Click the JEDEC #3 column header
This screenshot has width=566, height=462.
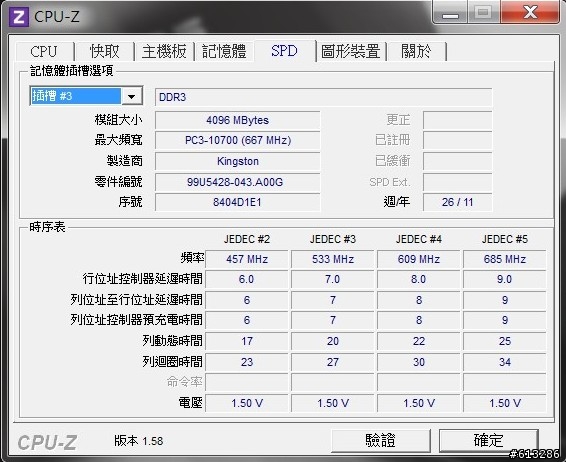click(x=333, y=239)
